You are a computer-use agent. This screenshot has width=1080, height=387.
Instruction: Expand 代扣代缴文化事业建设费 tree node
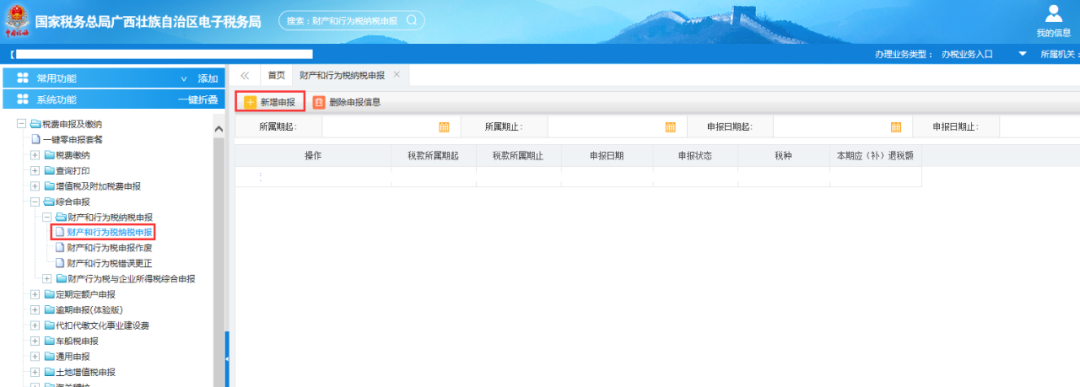pyautogui.click(x=35, y=326)
